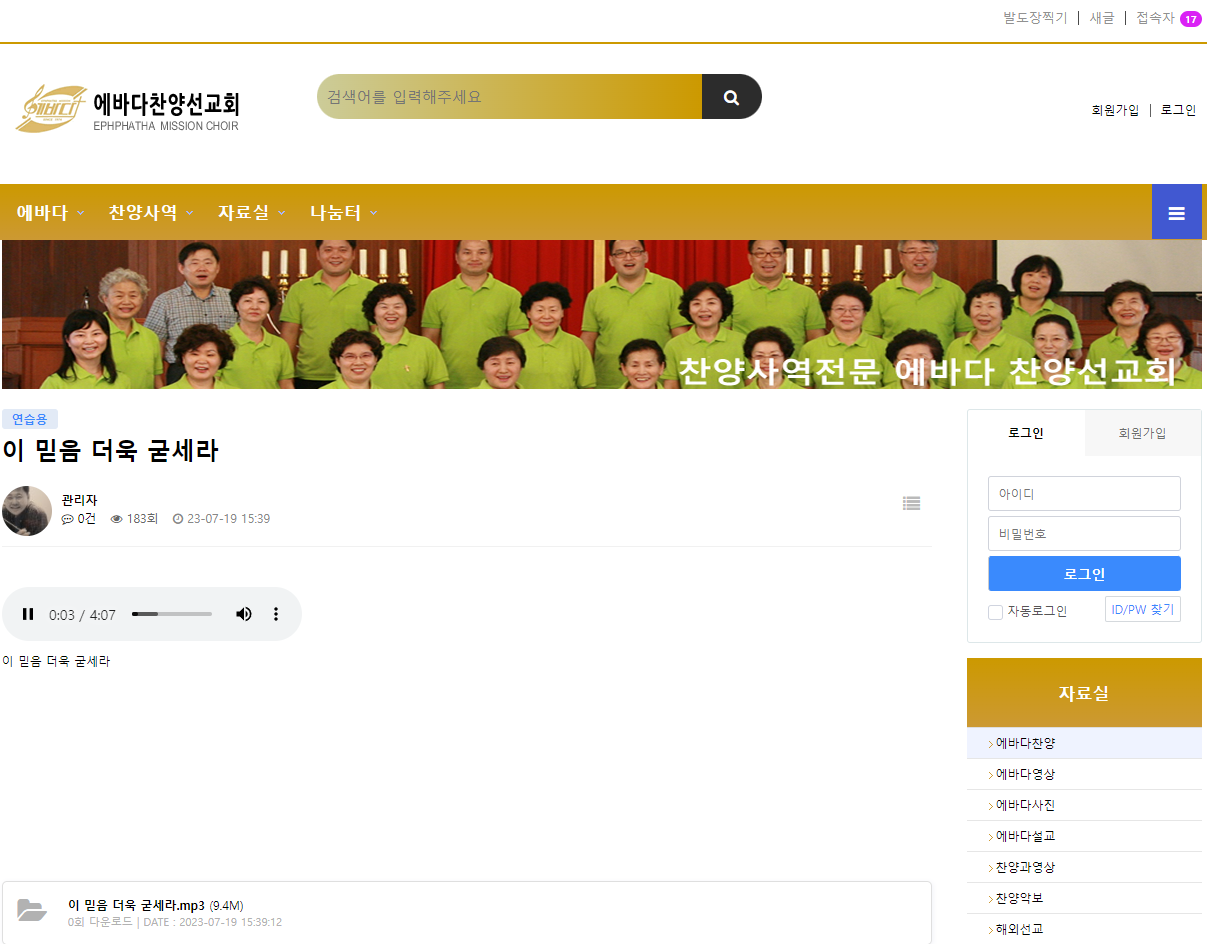
Task: Click the 아이디 input field
Action: tap(1084, 494)
